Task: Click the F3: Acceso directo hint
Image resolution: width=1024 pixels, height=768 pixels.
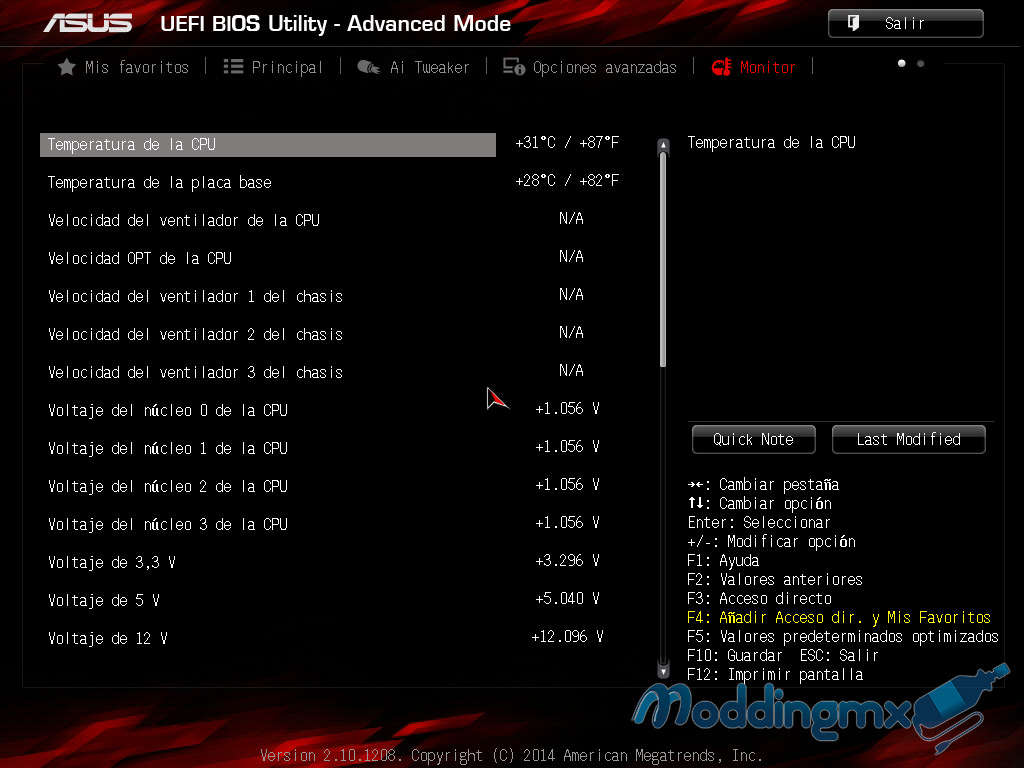Action: pos(760,598)
